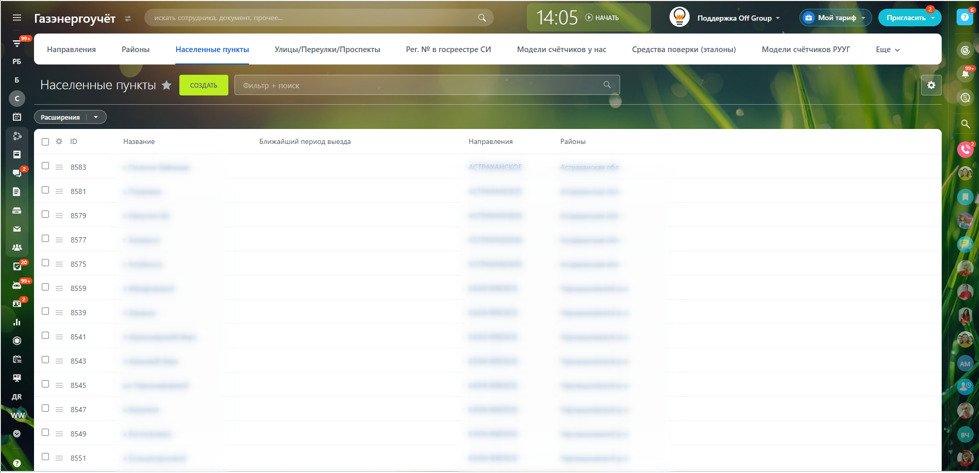Image resolution: width=979 pixels, height=473 pixels.
Task: Open notifications bell in right panel
Action: (x=965, y=74)
